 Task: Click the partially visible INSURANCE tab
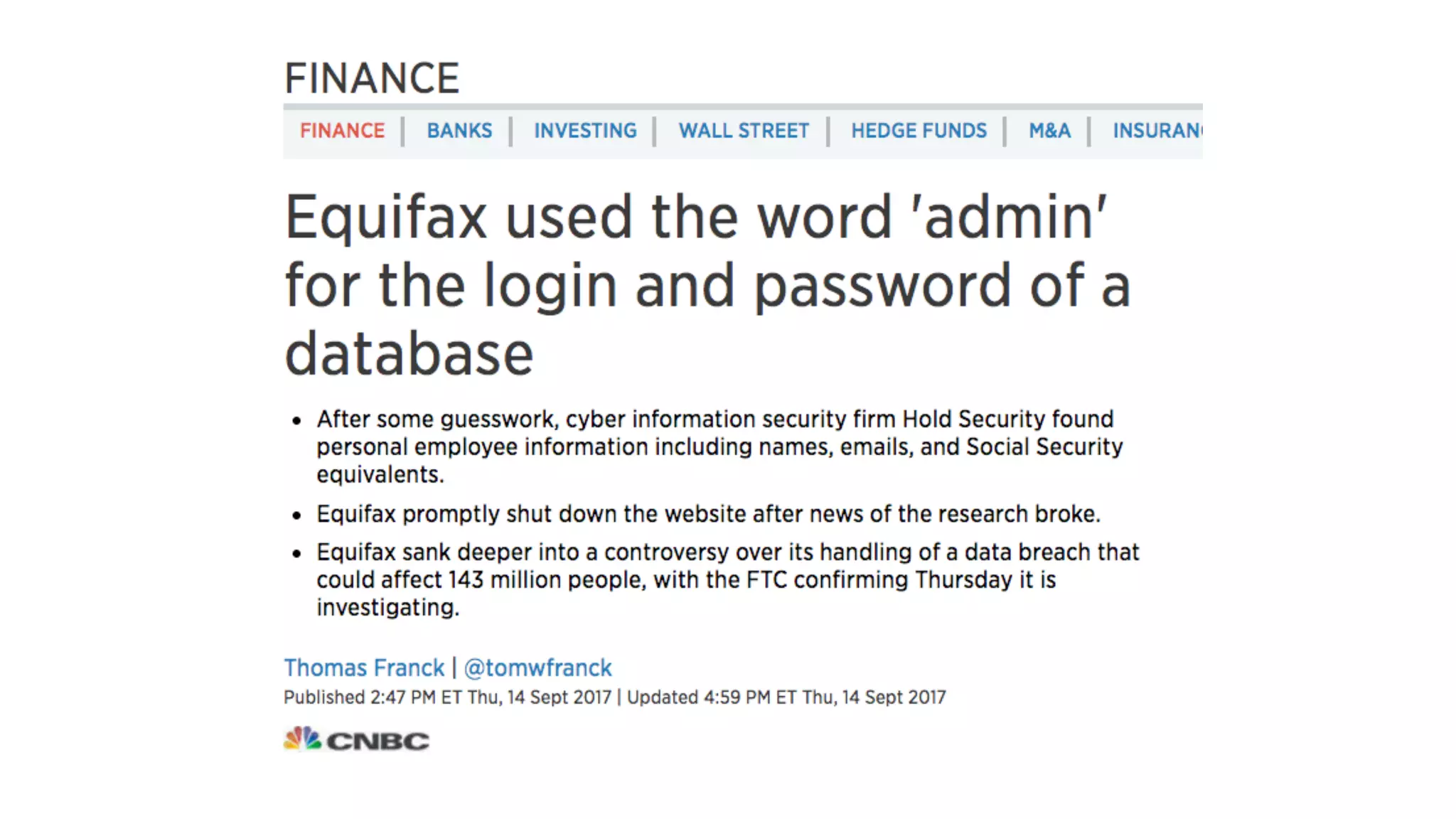1157,131
